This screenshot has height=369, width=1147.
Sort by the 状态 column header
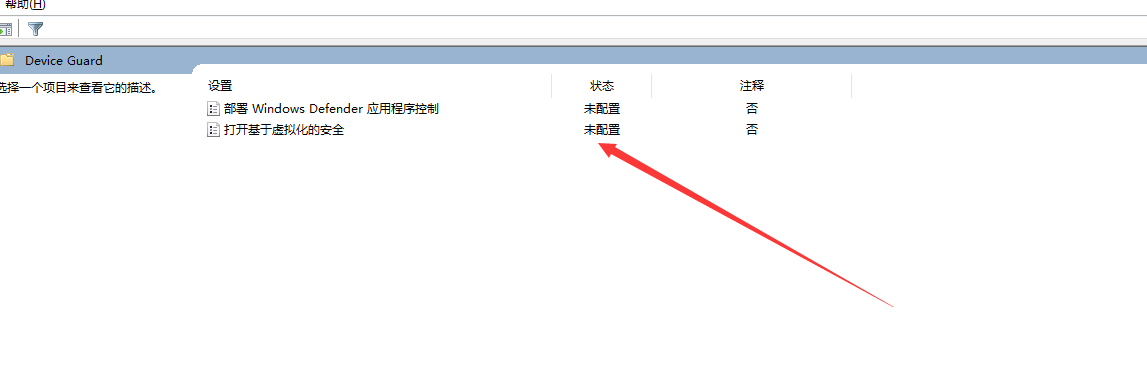point(601,86)
